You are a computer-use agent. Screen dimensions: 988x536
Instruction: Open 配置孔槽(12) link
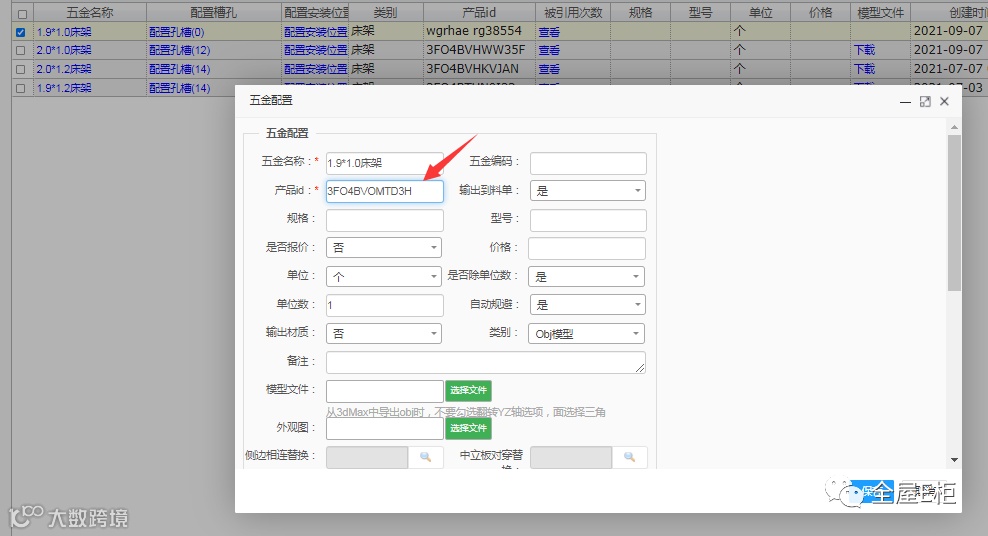(180, 50)
